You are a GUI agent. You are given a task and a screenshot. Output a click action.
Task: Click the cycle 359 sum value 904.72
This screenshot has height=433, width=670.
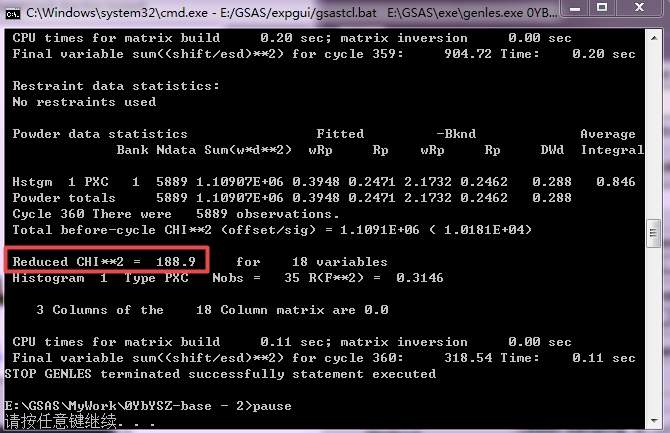click(x=468, y=54)
